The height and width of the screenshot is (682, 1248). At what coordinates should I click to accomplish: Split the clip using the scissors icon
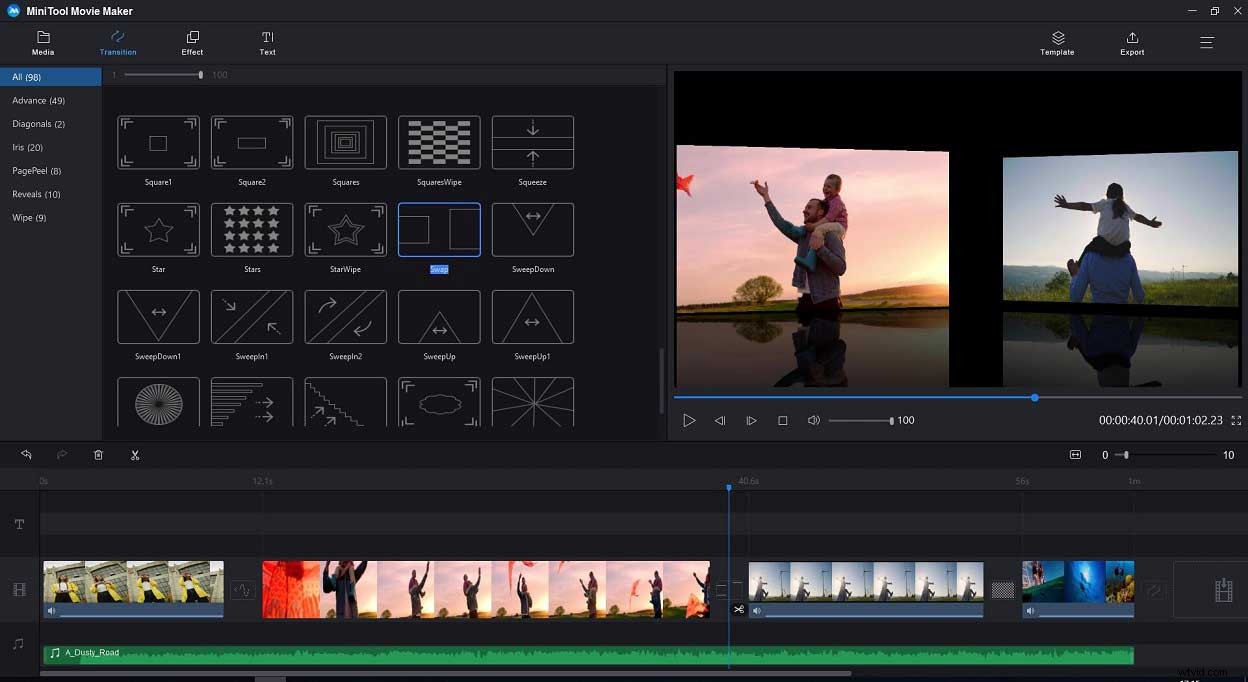coord(135,454)
